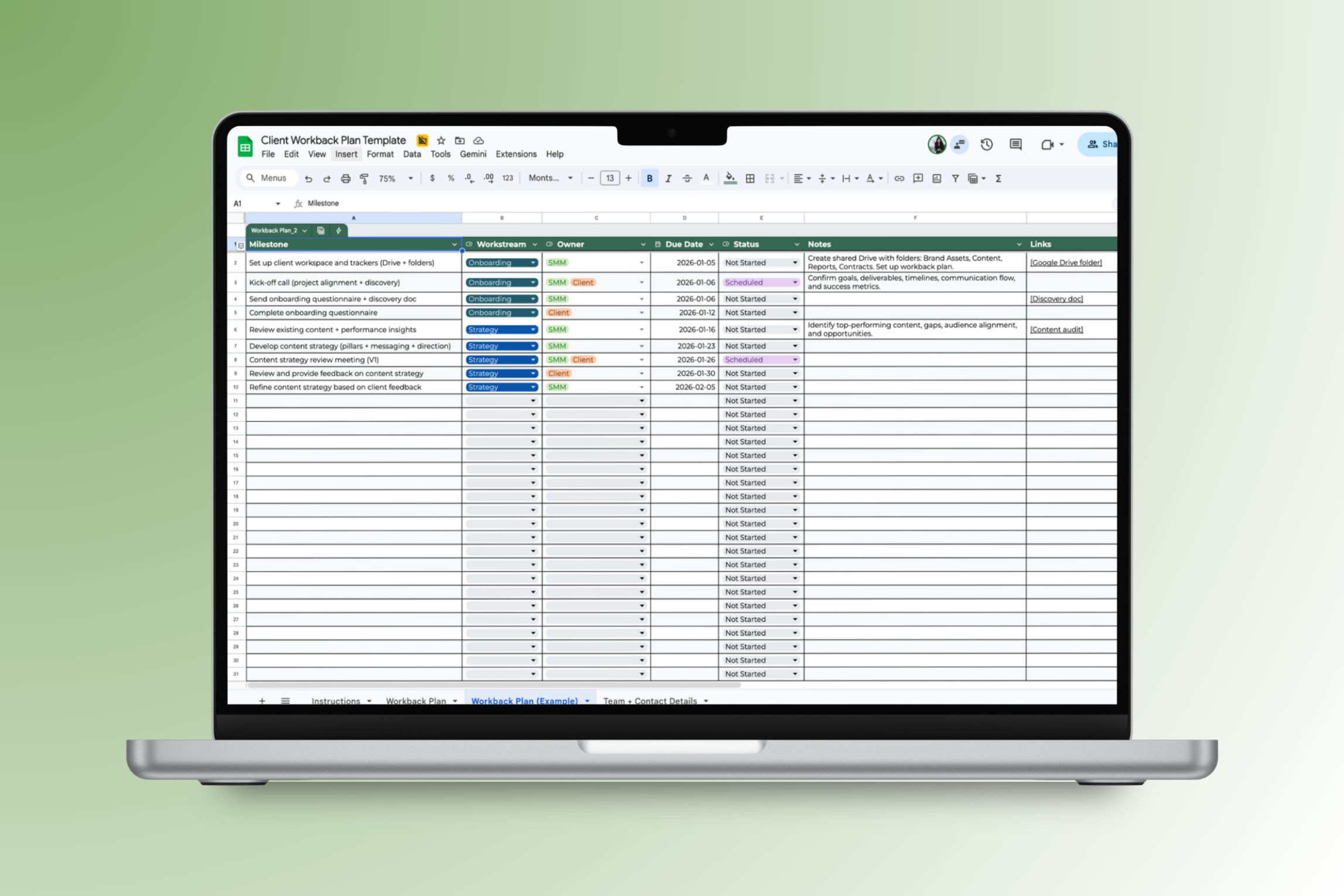
Task: Check cloud document status icon
Action: click(x=478, y=141)
